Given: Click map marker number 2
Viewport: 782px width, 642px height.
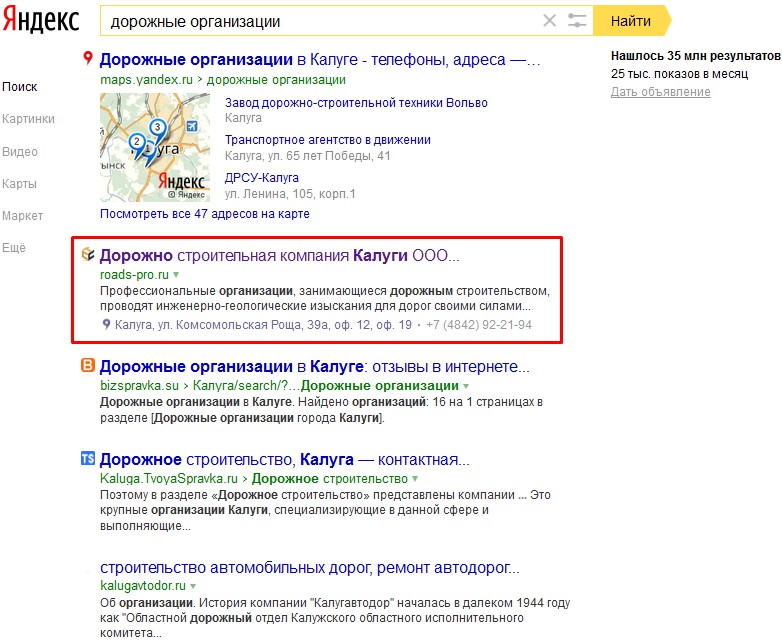Looking at the screenshot, I should [137, 142].
